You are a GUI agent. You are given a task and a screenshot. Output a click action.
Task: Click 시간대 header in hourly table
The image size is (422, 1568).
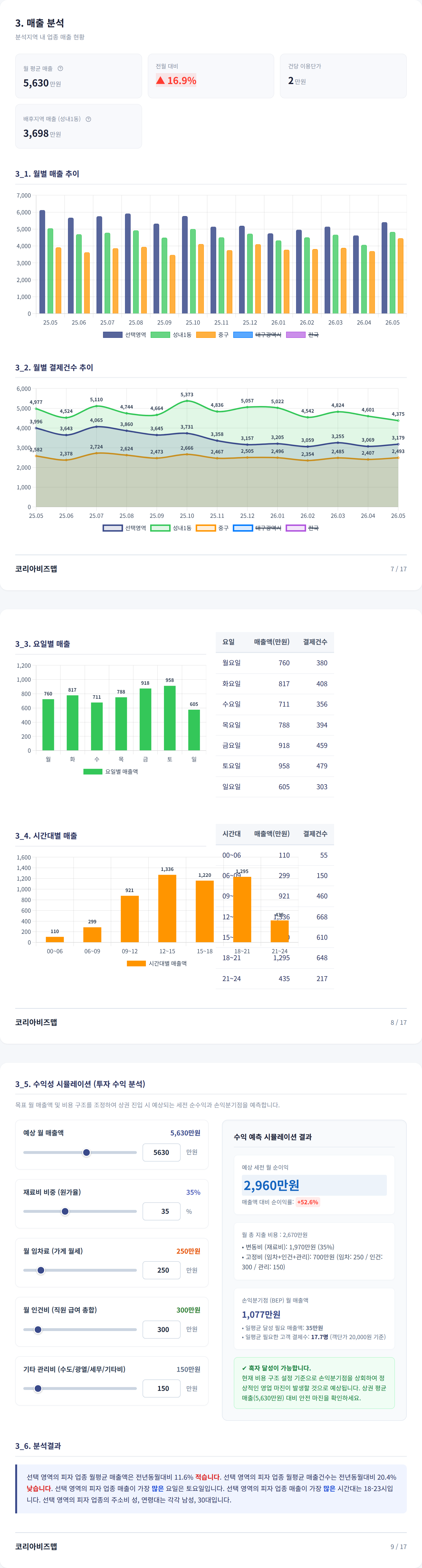[x=231, y=834]
